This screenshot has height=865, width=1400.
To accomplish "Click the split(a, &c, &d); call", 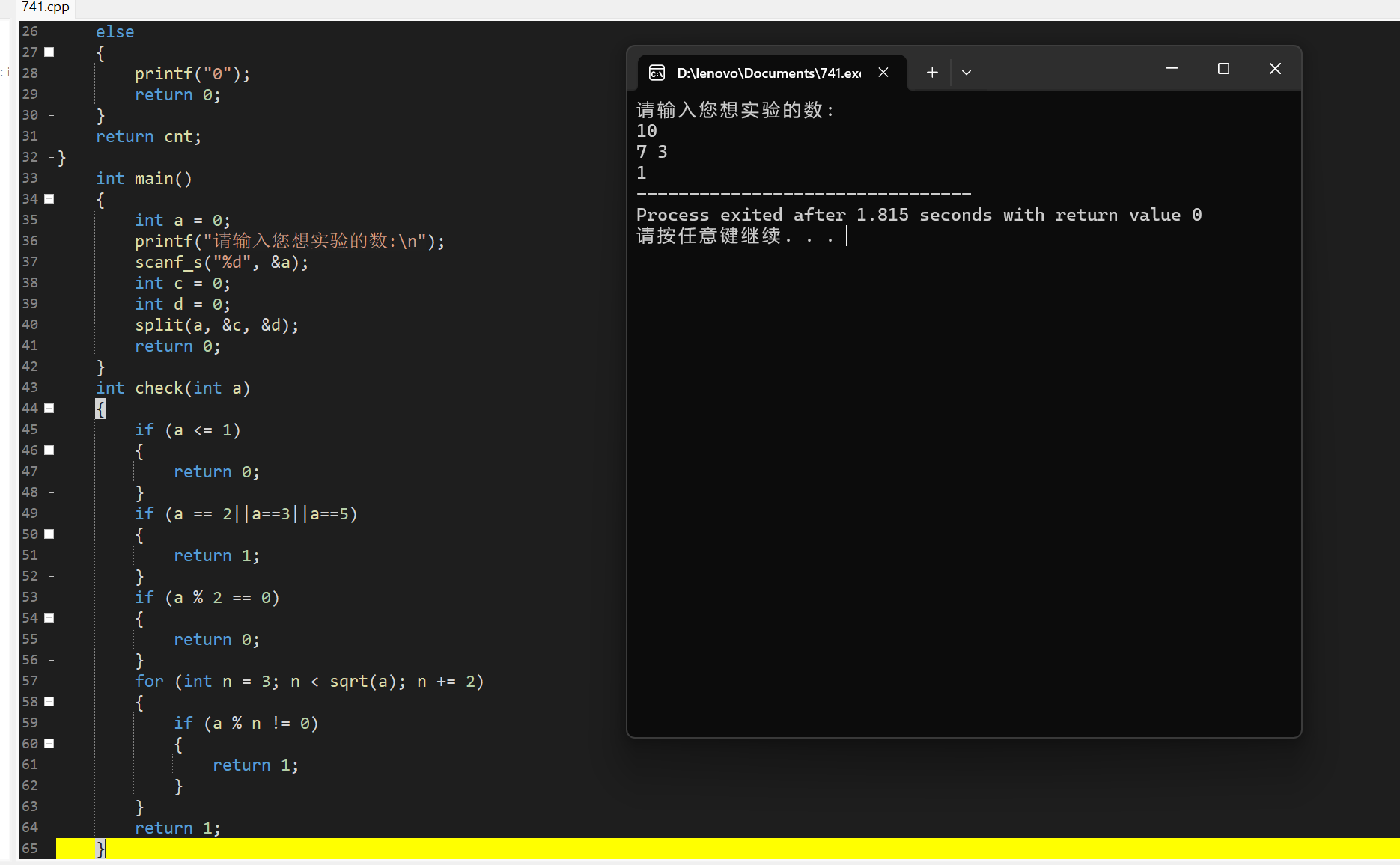I will (x=217, y=325).
